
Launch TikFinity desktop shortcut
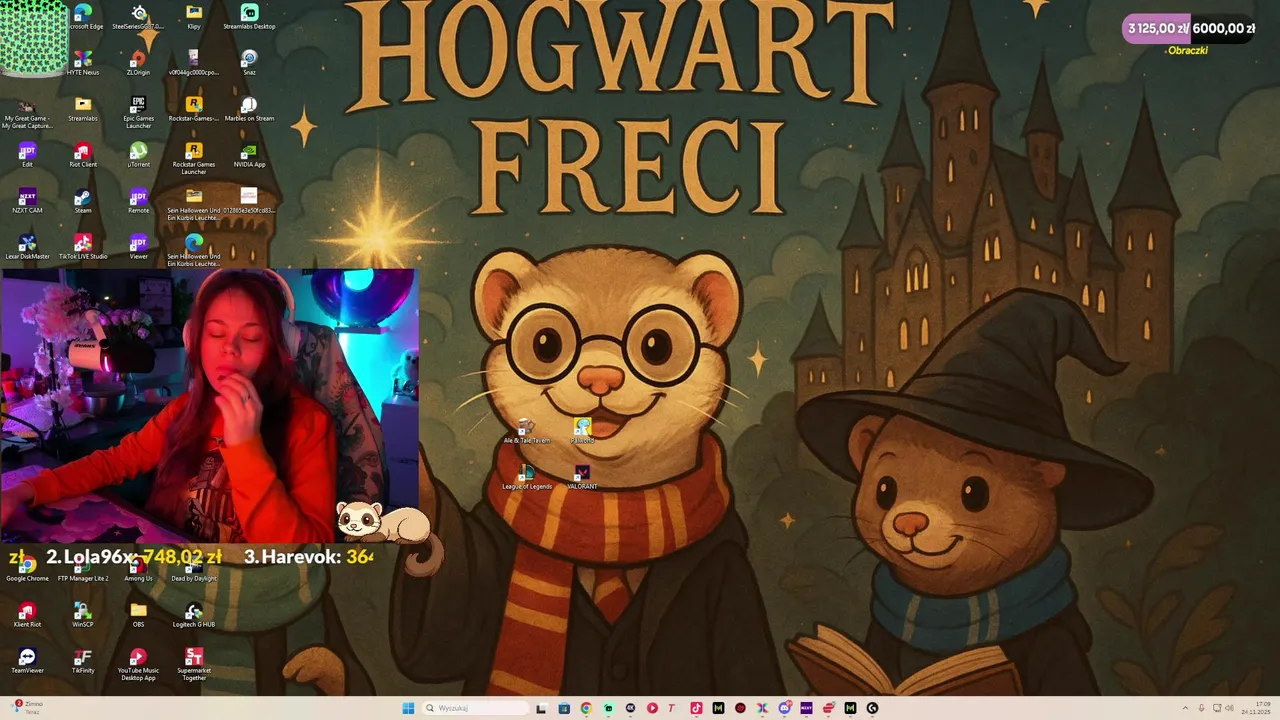coord(83,661)
